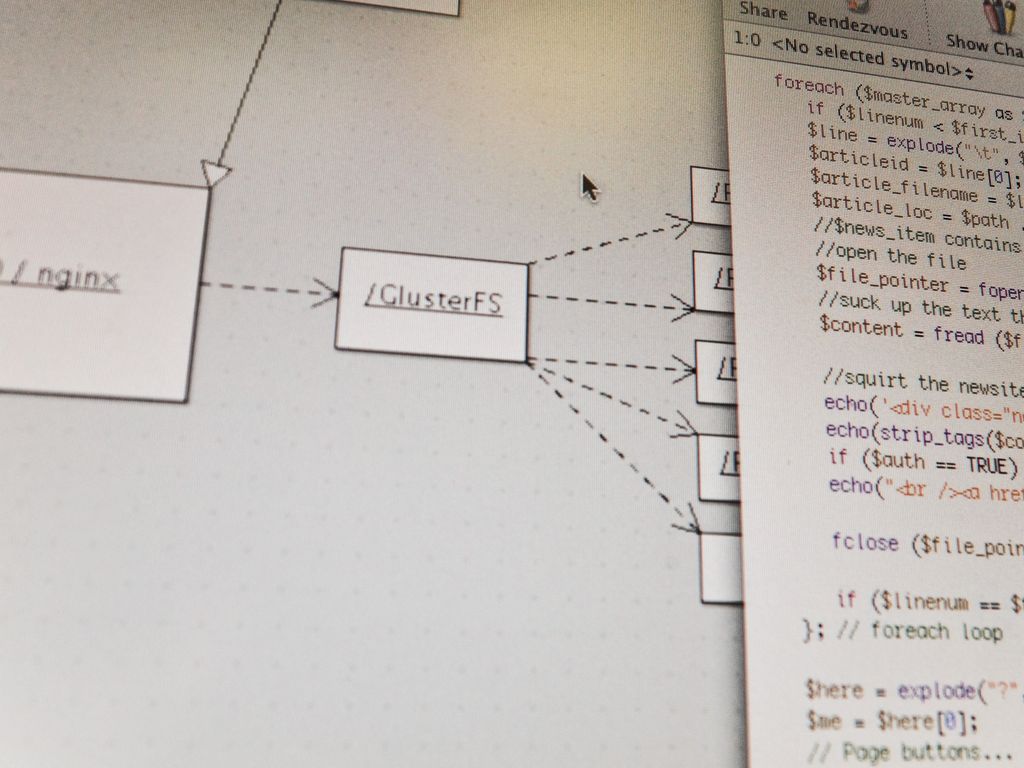Image resolution: width=1024 pixels, height=768 pixels.
Task: Select the GlusterFS diagram box
Action: (x=432, y=303)
